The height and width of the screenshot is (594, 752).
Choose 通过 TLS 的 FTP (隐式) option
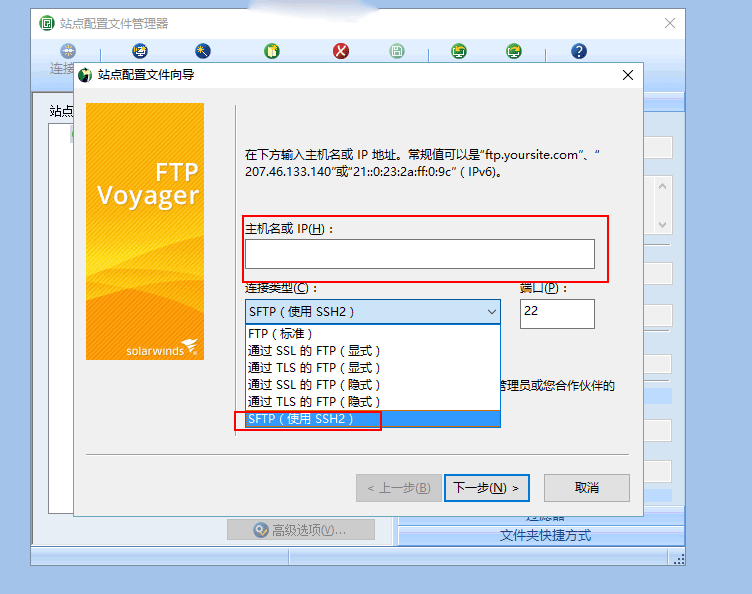(373, 402)
